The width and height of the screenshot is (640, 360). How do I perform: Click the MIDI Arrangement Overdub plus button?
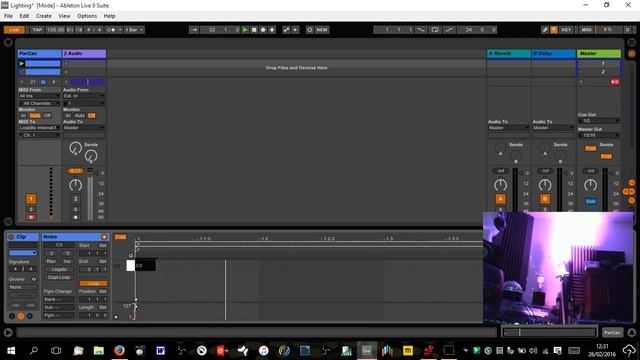pos(272,30)
